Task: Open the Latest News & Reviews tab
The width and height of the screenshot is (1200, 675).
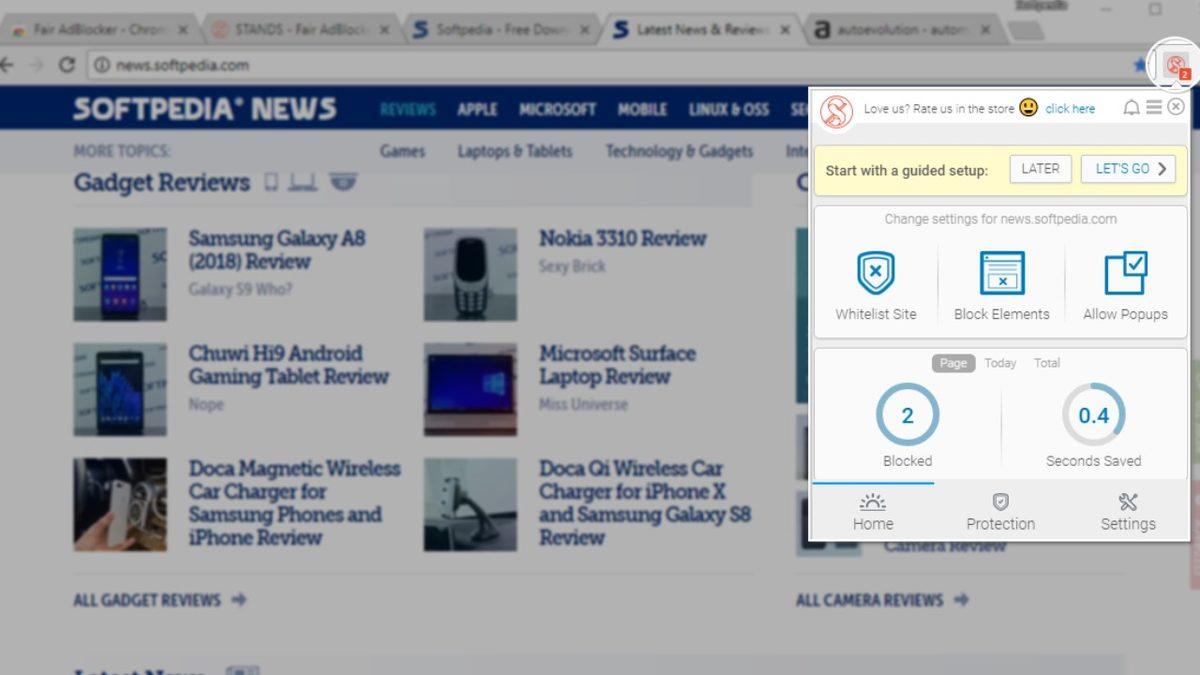Action: click(x=700, y=30)
